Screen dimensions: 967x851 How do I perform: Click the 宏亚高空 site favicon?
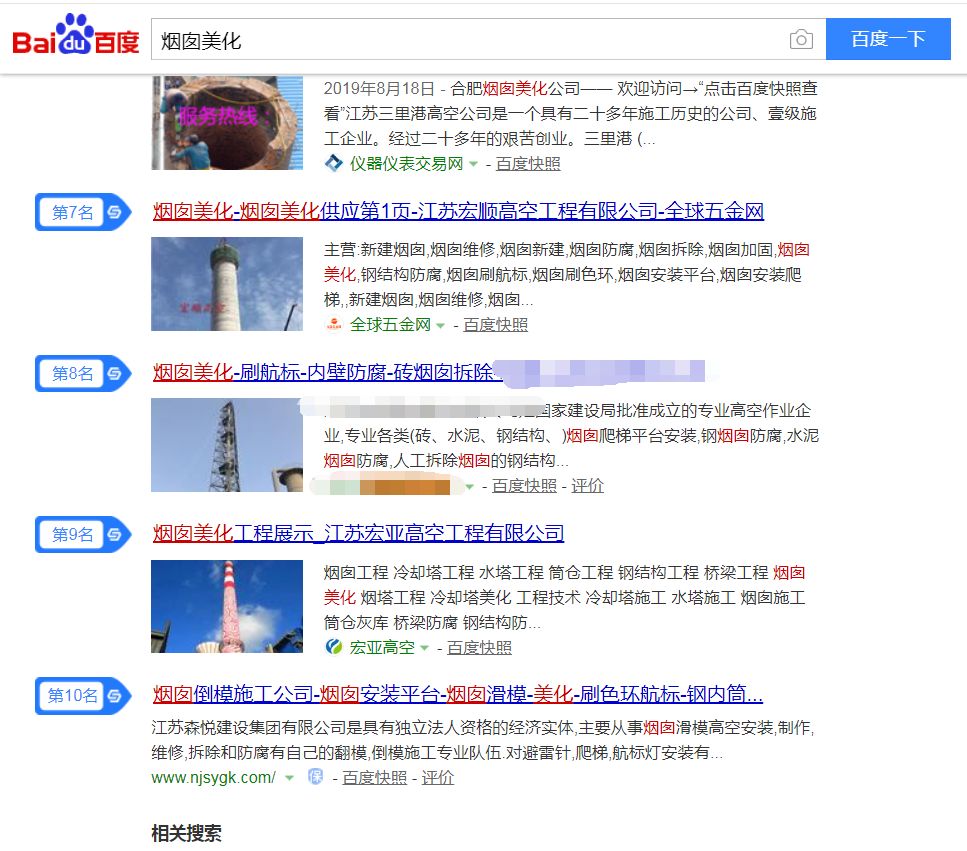pyautogui.click(x=334, y=647)
